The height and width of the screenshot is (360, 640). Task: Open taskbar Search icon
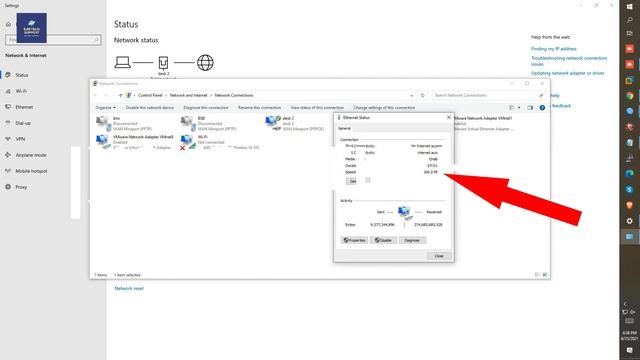629,20
